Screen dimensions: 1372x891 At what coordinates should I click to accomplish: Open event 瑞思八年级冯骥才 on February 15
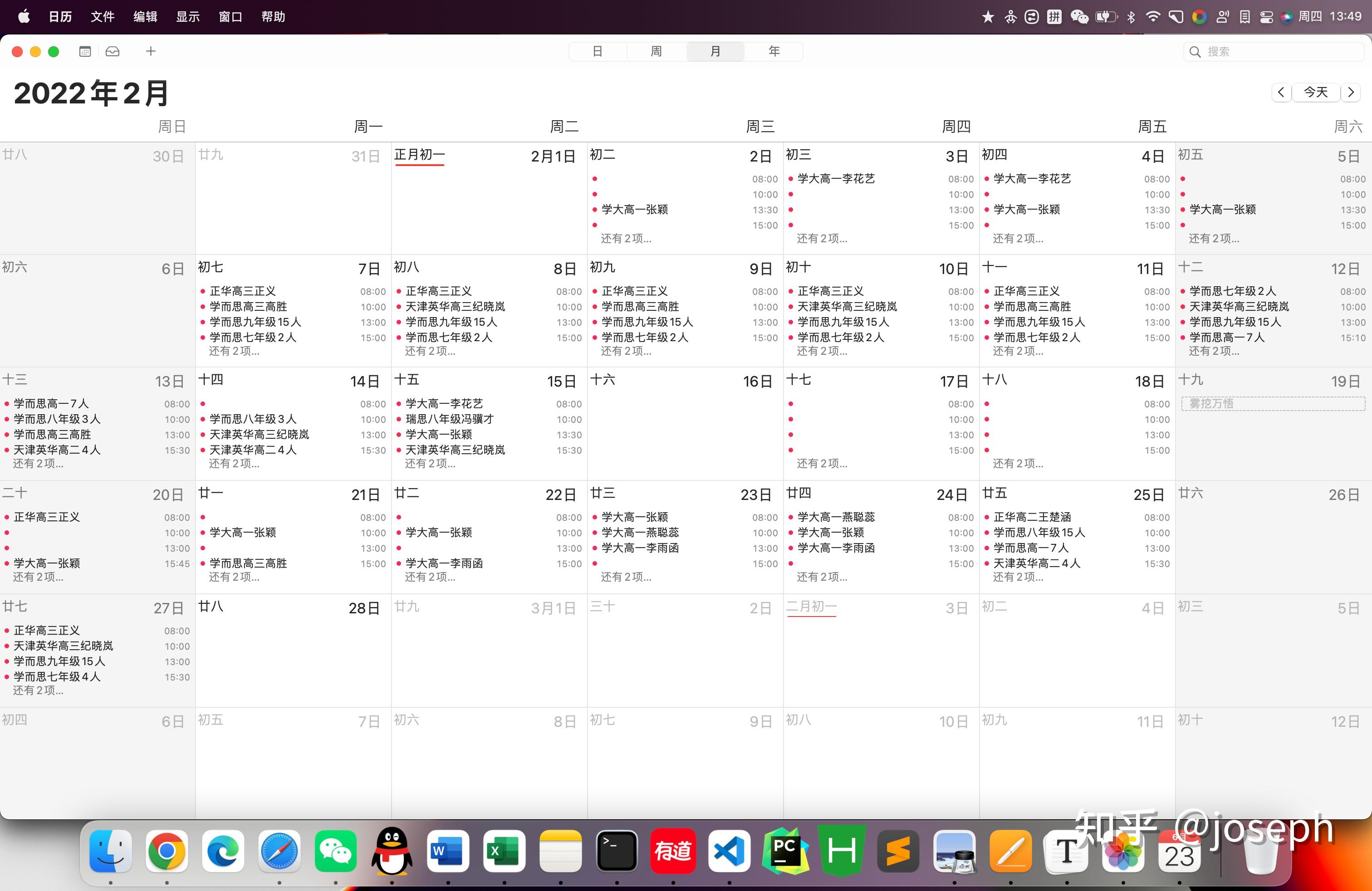[x=449, y=419]
